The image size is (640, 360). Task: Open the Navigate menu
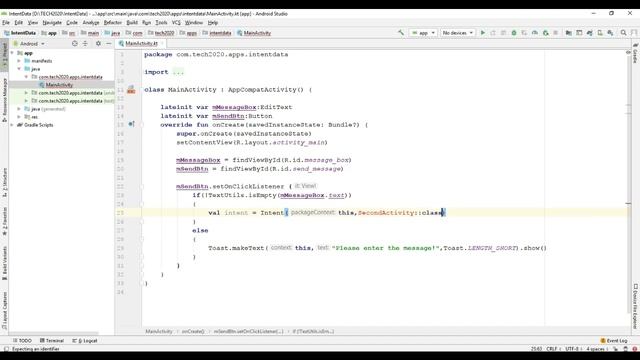(52, 22)
